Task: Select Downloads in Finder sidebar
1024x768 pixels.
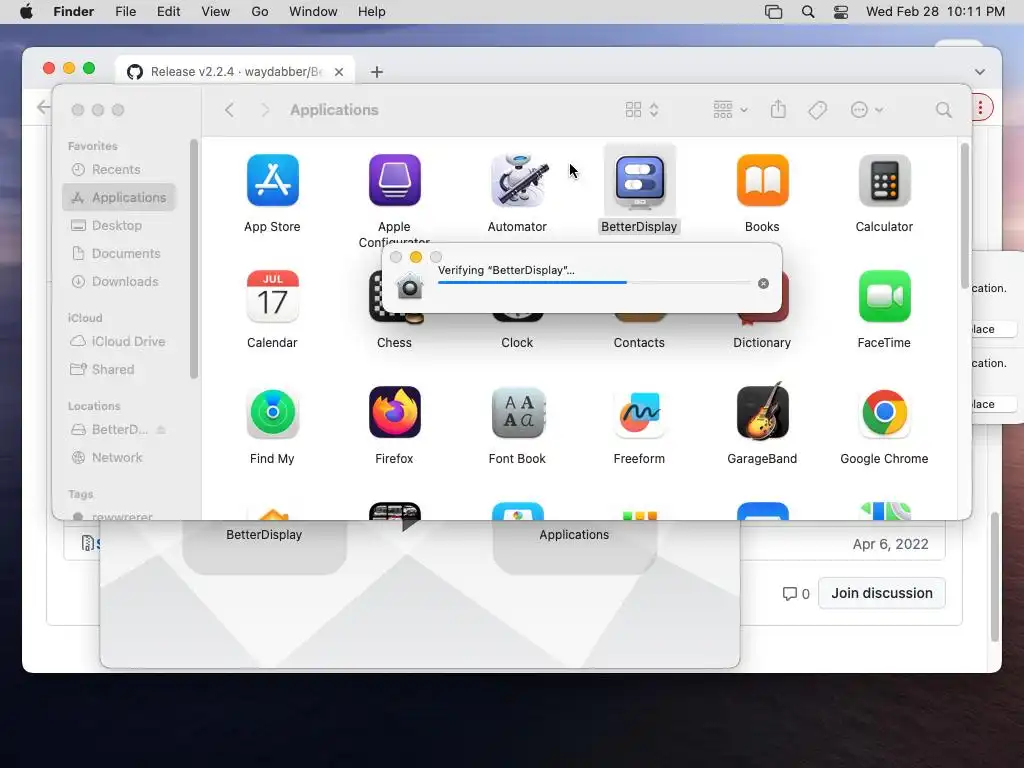Action: [x=119, y=281]
